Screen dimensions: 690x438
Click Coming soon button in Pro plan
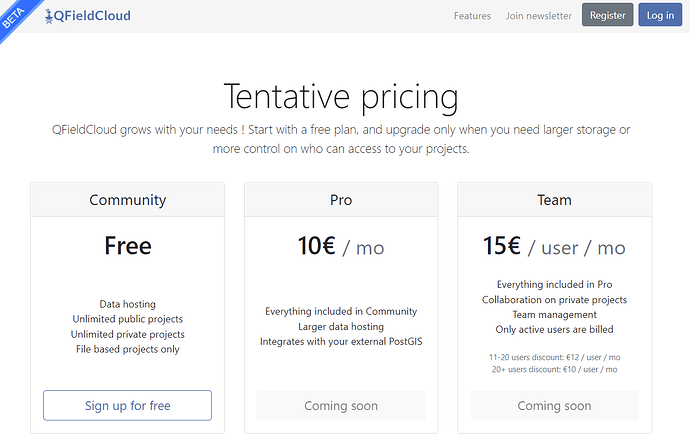coord(341,405)
